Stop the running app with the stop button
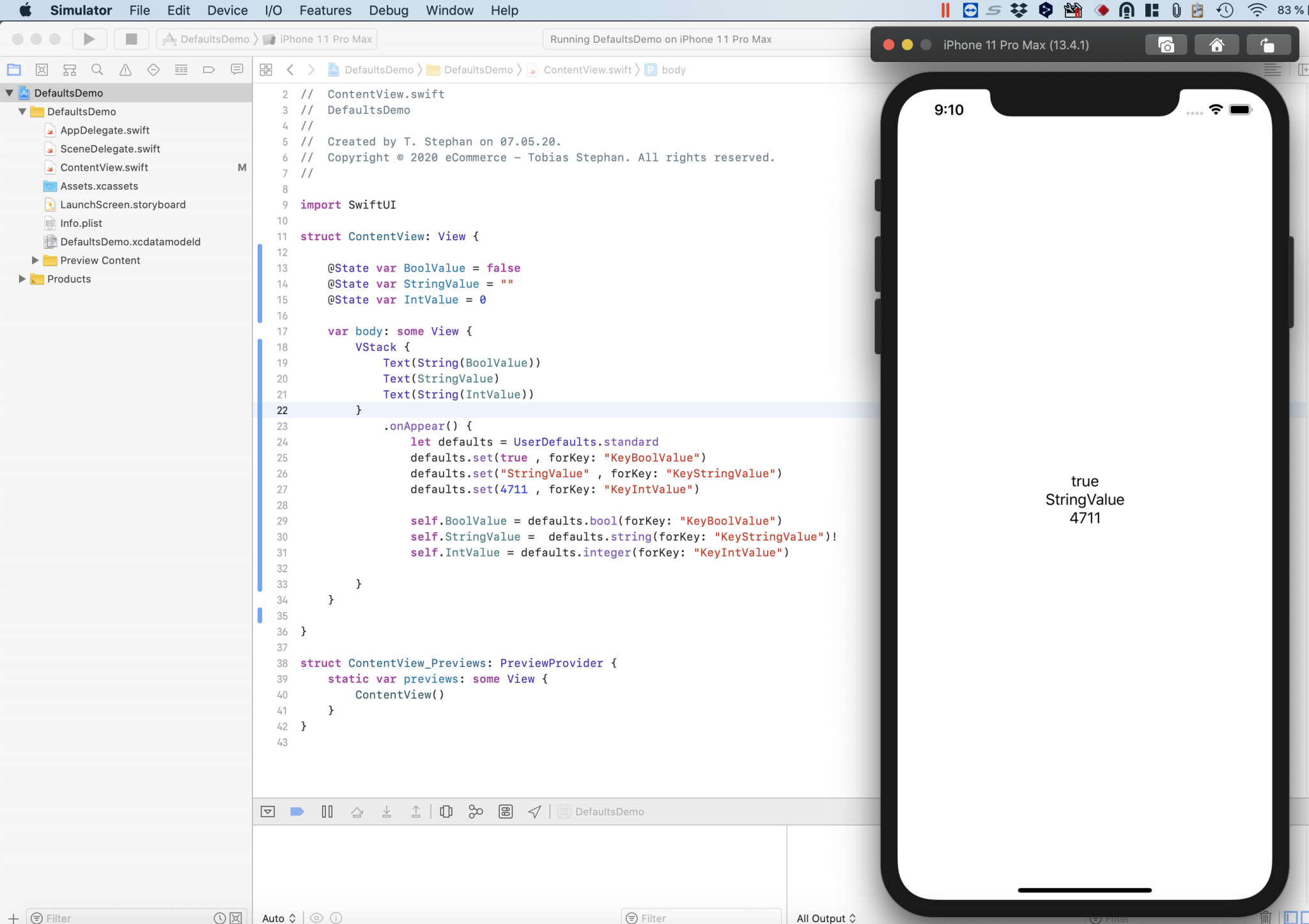1309x924 pixels. pos(131,38)
